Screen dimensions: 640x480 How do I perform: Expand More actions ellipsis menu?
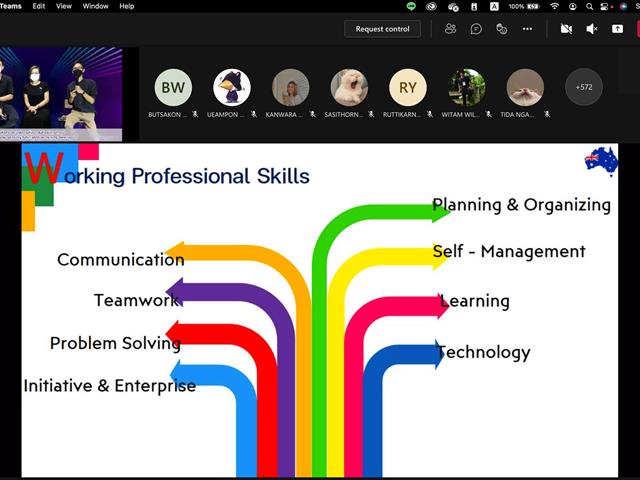tap(527, 29)
